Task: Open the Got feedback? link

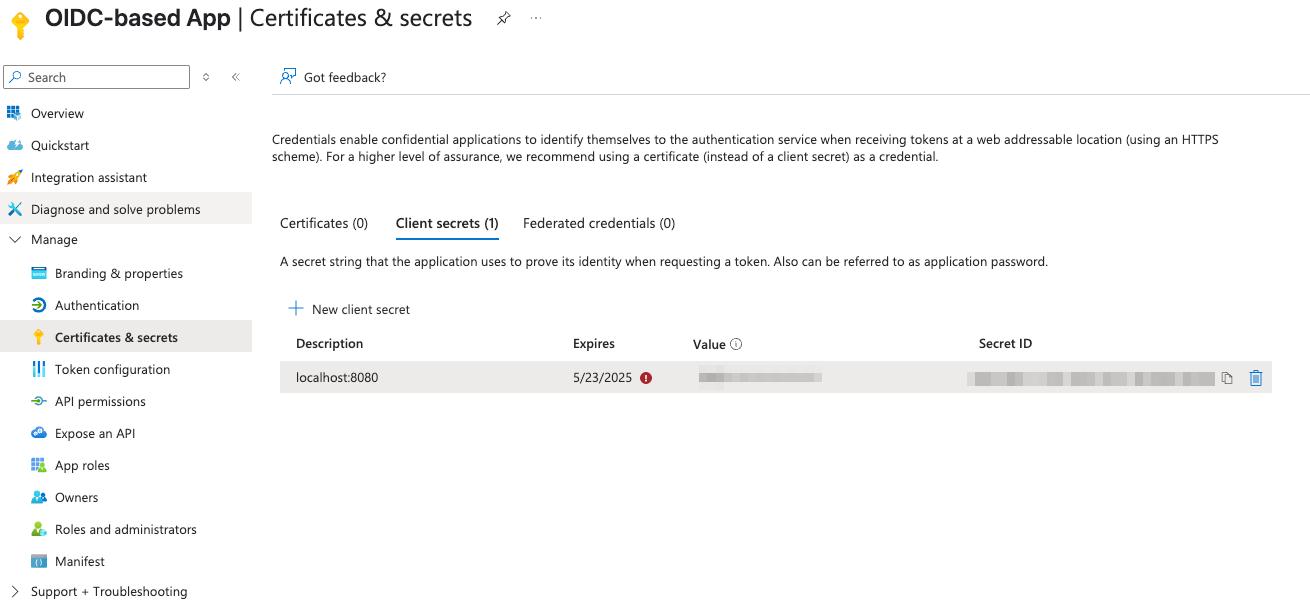Action: (x=344, y=77)
